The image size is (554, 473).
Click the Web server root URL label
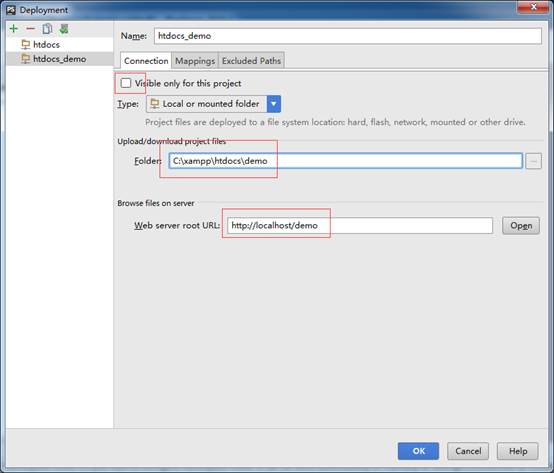pyautogui.click(x=177, y=225)
